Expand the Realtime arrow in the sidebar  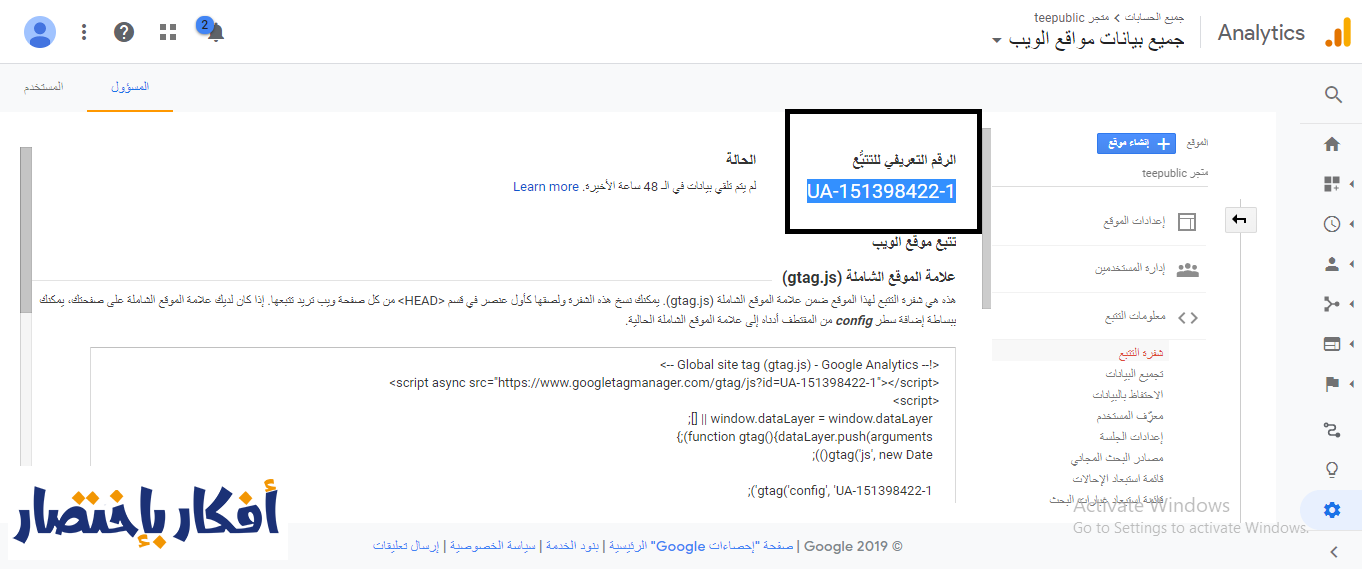point(1352,224)
